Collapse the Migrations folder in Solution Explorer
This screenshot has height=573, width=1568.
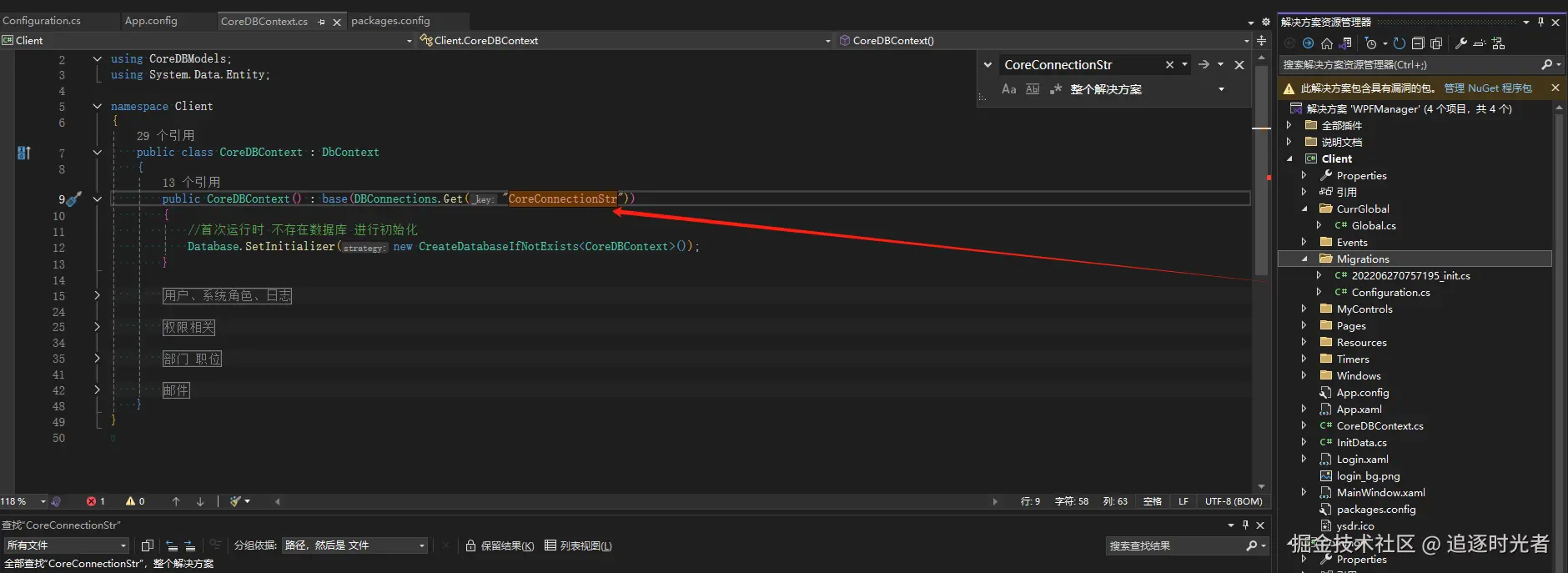coord(1305,259)
